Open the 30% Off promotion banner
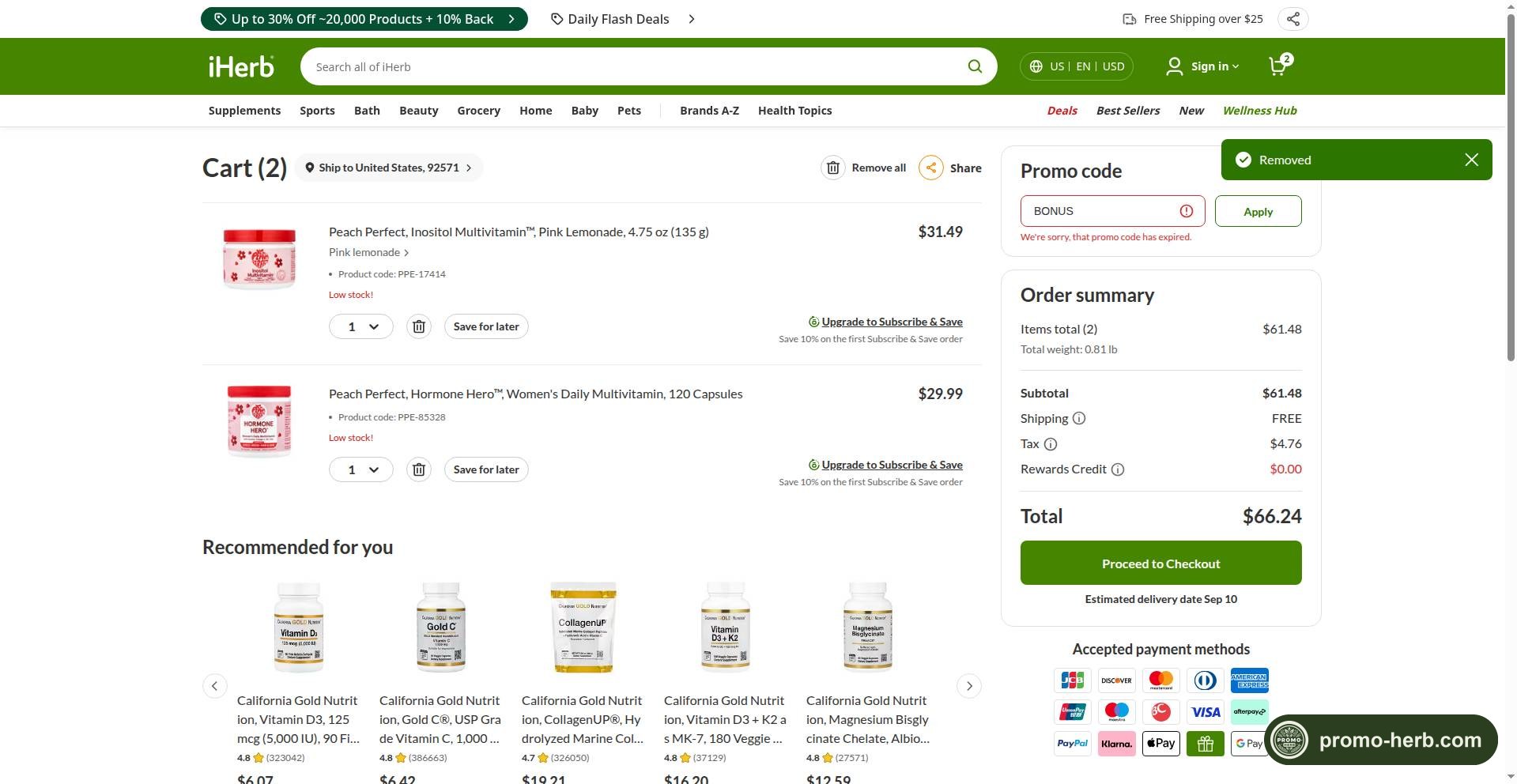Screen dimensions: 1517x784 (x=364, y=19)
